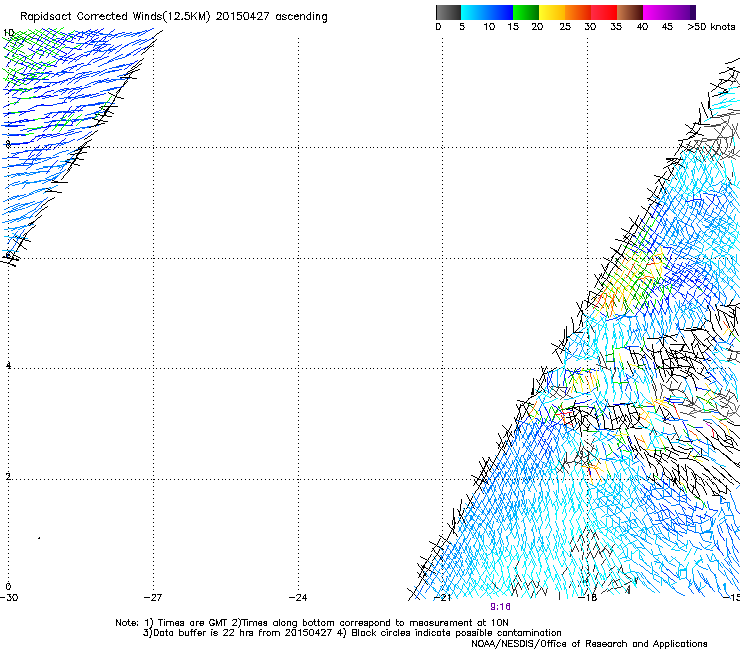This screenshot has width=740, height=650.
Task: Click the '-27' longitude axis label
Action: [x=153, y=598]
